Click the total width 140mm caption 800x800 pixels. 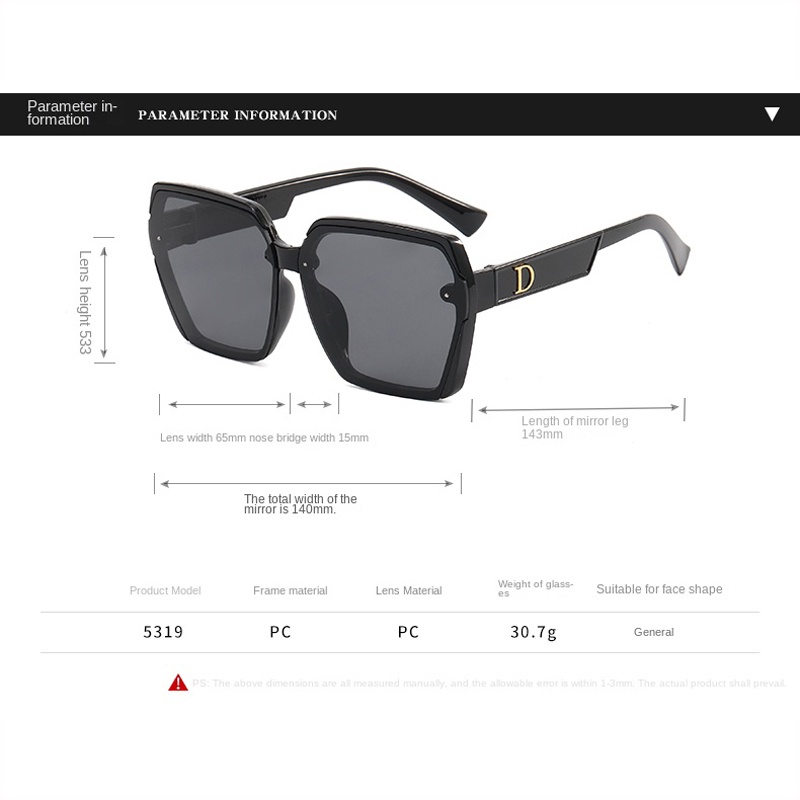tap(300, 504)
